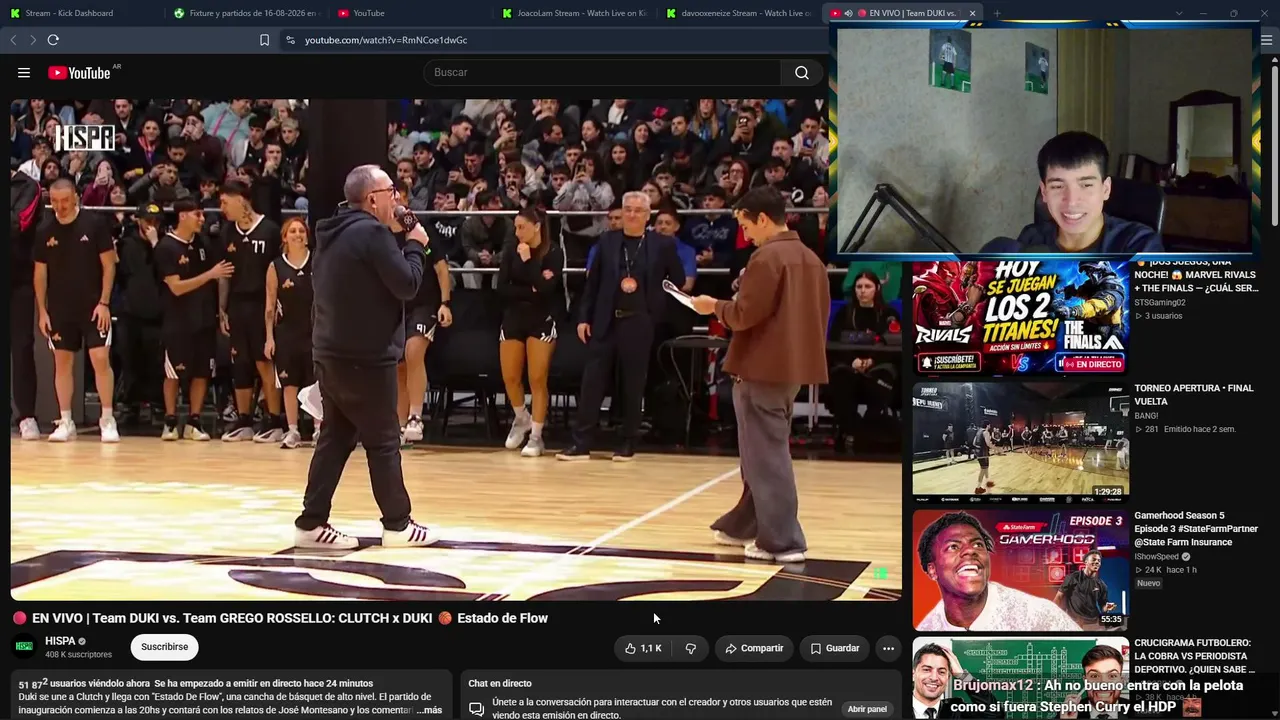
Task: Open the HISPA channel avatar
Action: pyautogui.click(x=24, y=647)
